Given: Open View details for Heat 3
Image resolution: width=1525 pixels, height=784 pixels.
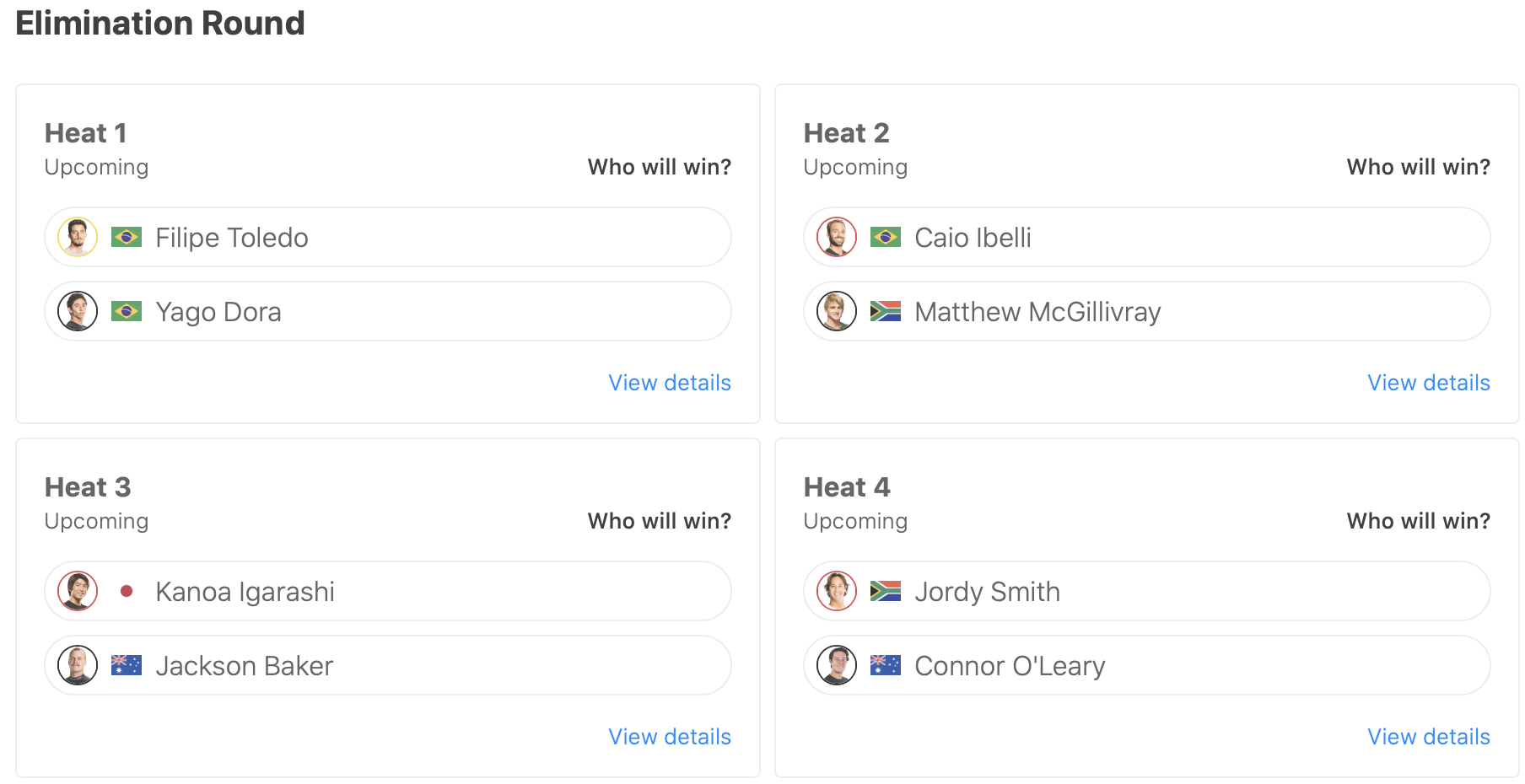Looking at the screenshot, I should (x=670, y=737).
